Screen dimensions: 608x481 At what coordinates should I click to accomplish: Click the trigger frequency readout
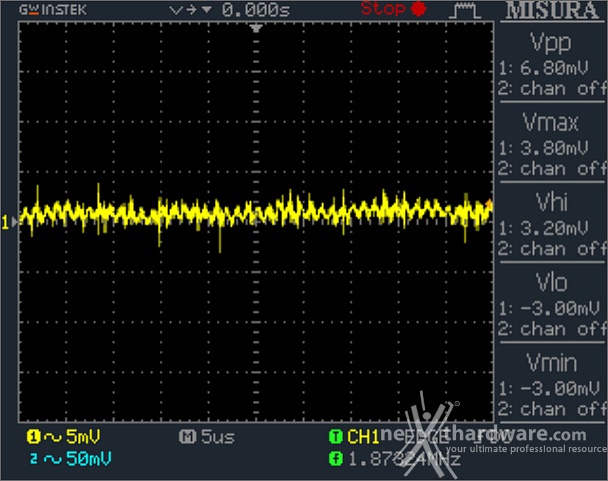pos(404,460)
